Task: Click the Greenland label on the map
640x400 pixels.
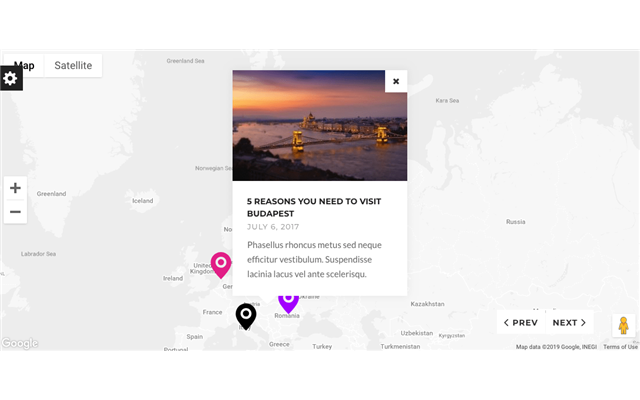Action: point(51,194)
